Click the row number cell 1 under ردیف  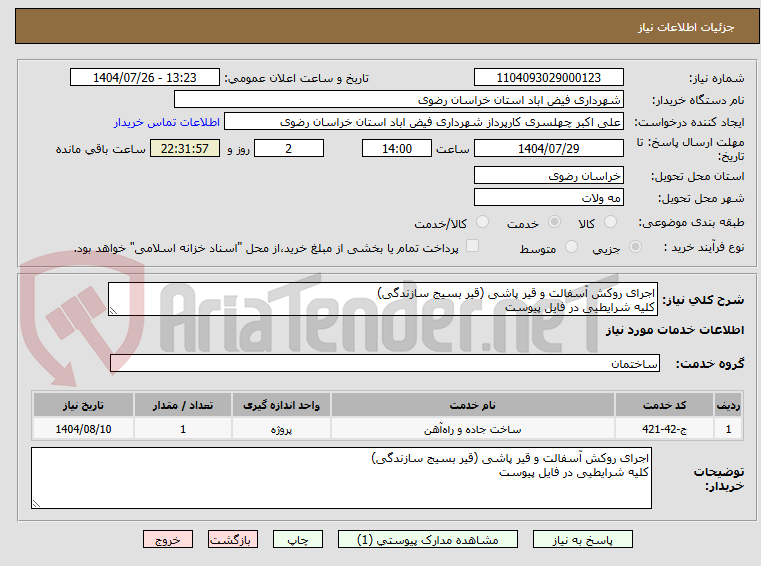coord(728,429)
